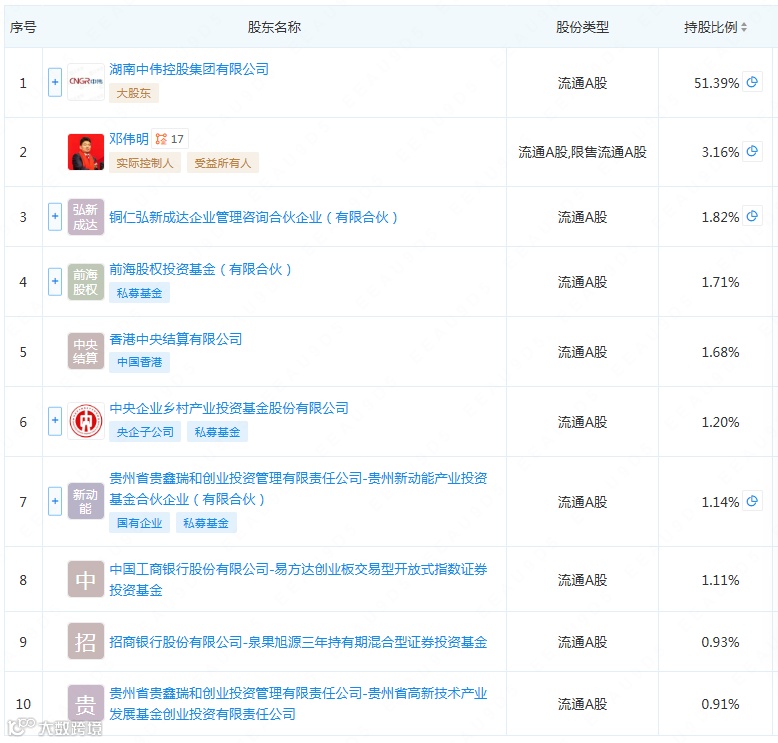Click the 1.11% value
Viewport: 778px width, 743px height.
coord(720,580)
